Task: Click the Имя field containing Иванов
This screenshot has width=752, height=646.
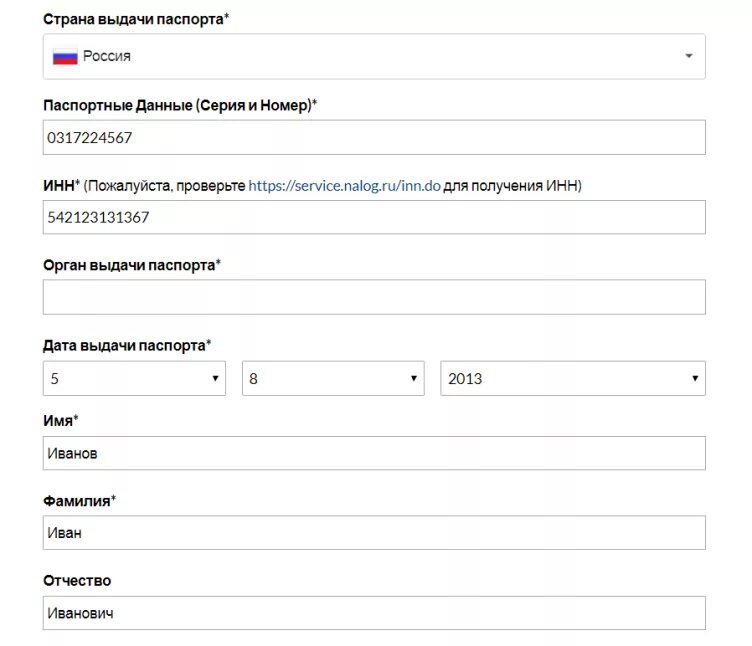Action: 373,454
